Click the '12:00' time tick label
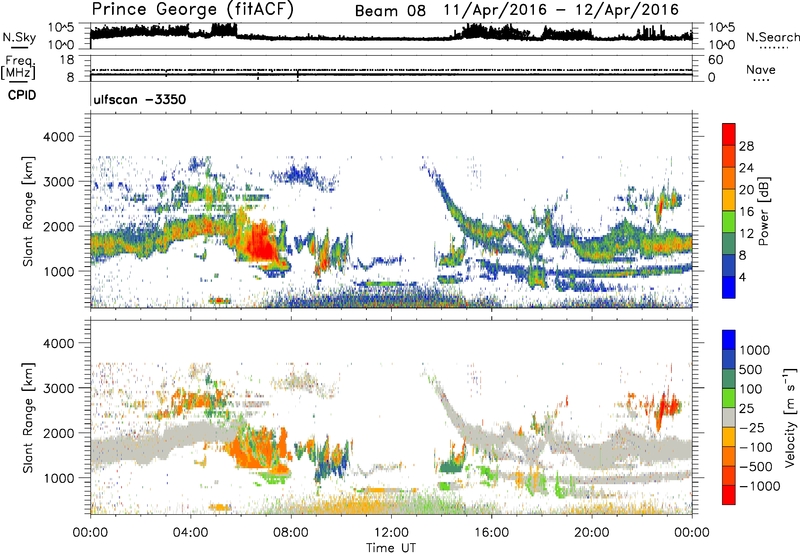Image resolution: width=800 pixels, height=554 pixels. pyautogui.click(x=391, y=533)
